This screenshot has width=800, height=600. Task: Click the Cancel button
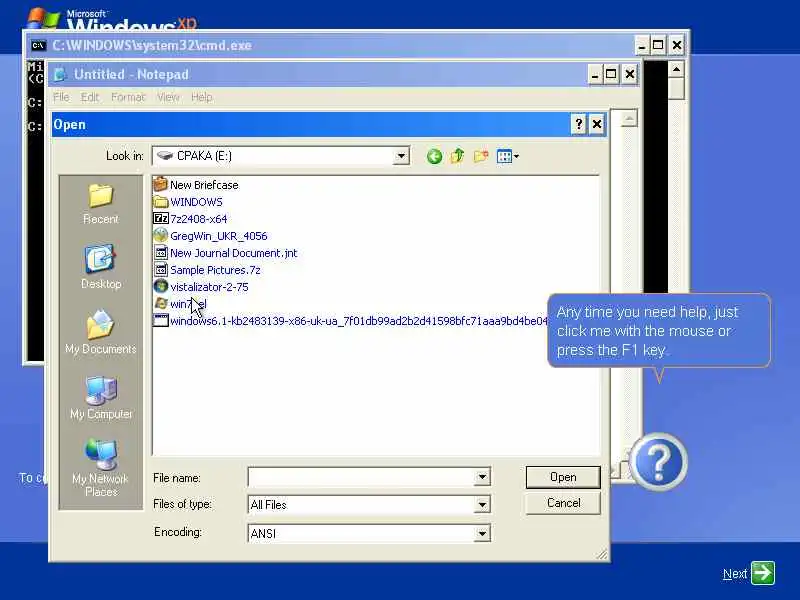[x=563, y=503]
